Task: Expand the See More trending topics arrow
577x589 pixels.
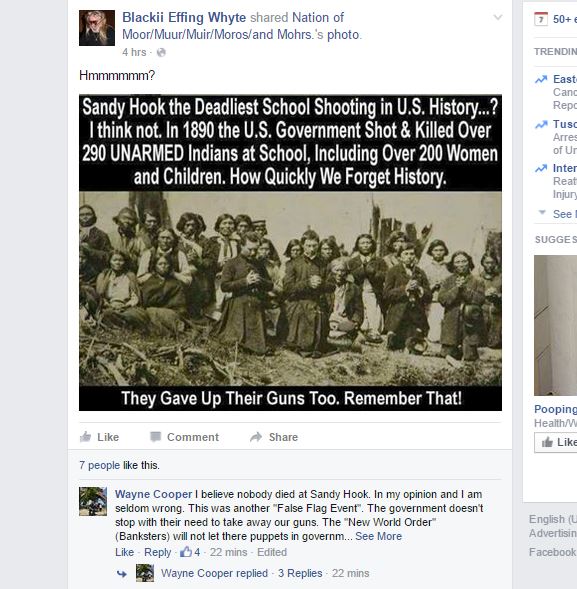Action: [x=542, y=213]
